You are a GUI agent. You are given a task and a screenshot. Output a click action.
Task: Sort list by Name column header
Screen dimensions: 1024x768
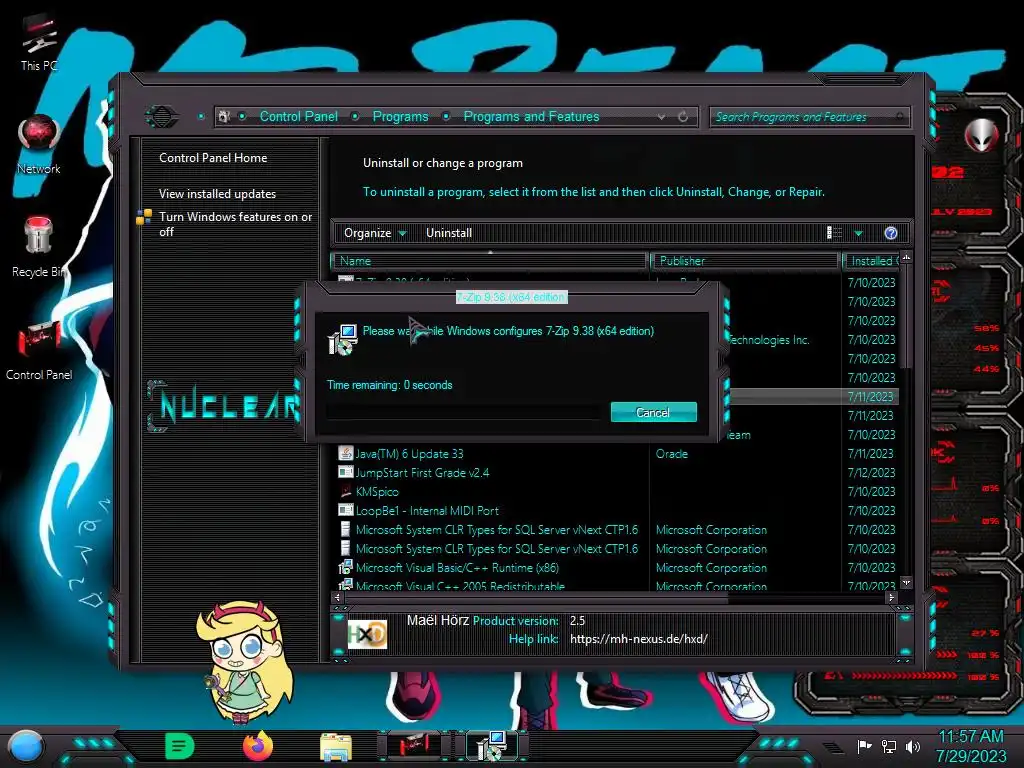point(490,261)
